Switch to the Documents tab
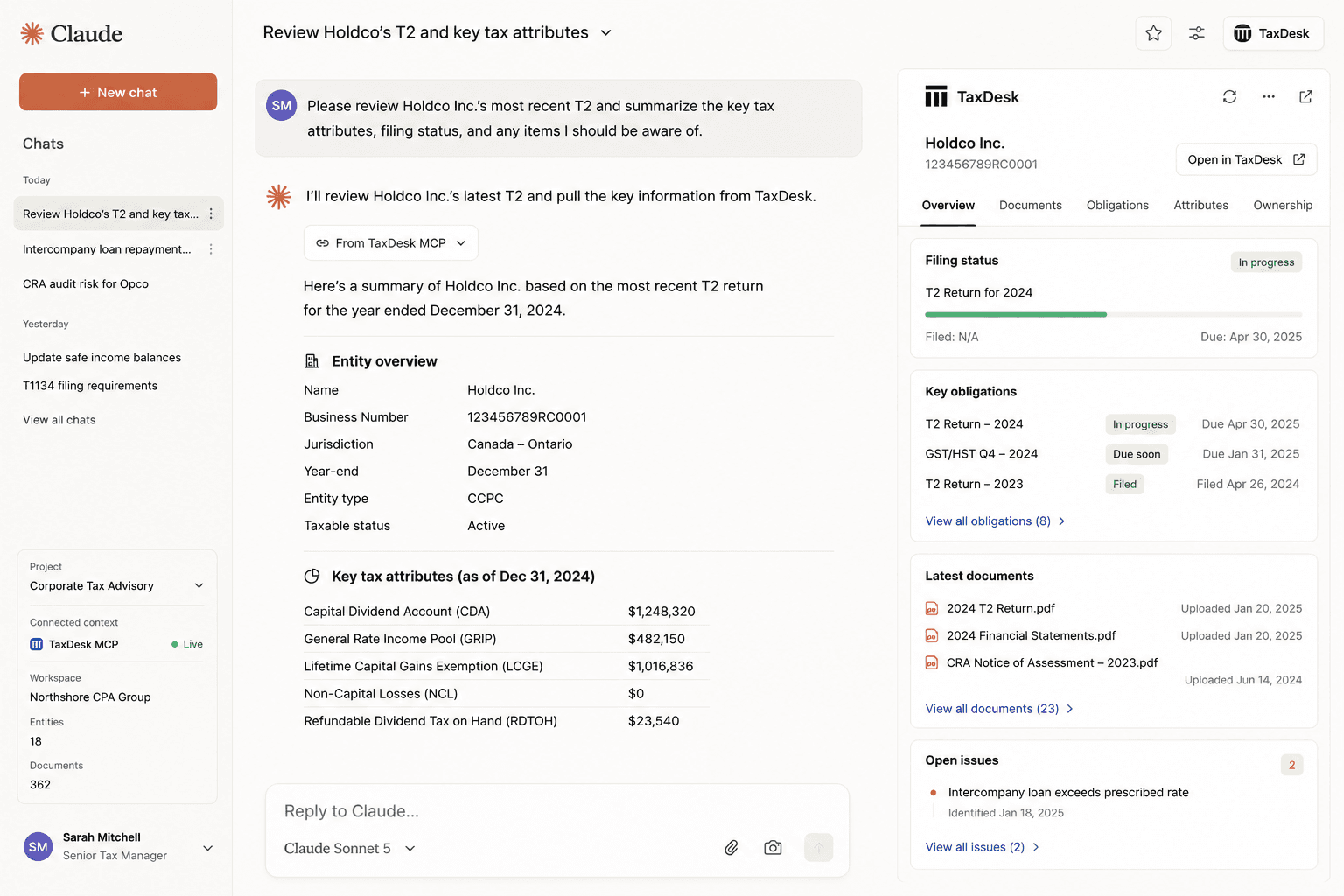This screenshot has height=896, width=1344. pos(1030,206)
